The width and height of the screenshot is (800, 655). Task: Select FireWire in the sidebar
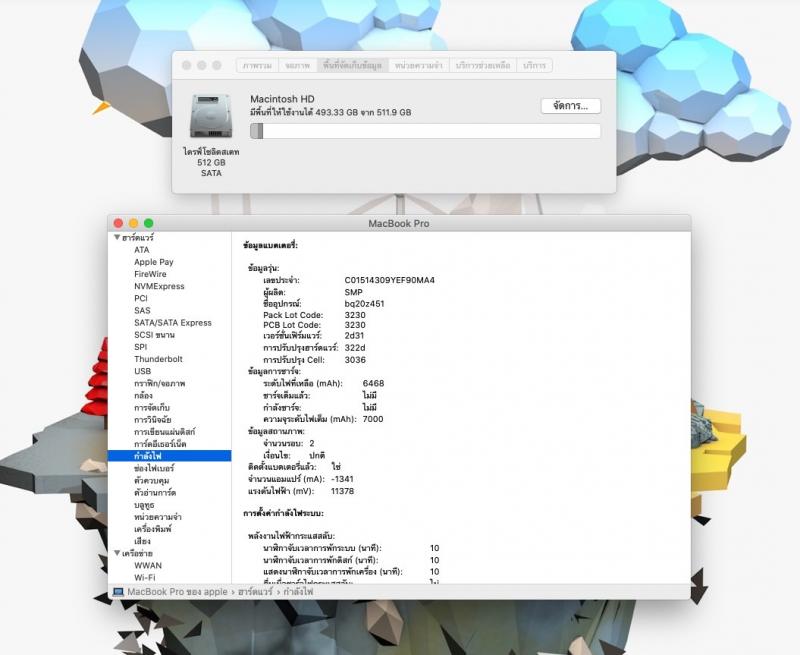coord(150,274)
